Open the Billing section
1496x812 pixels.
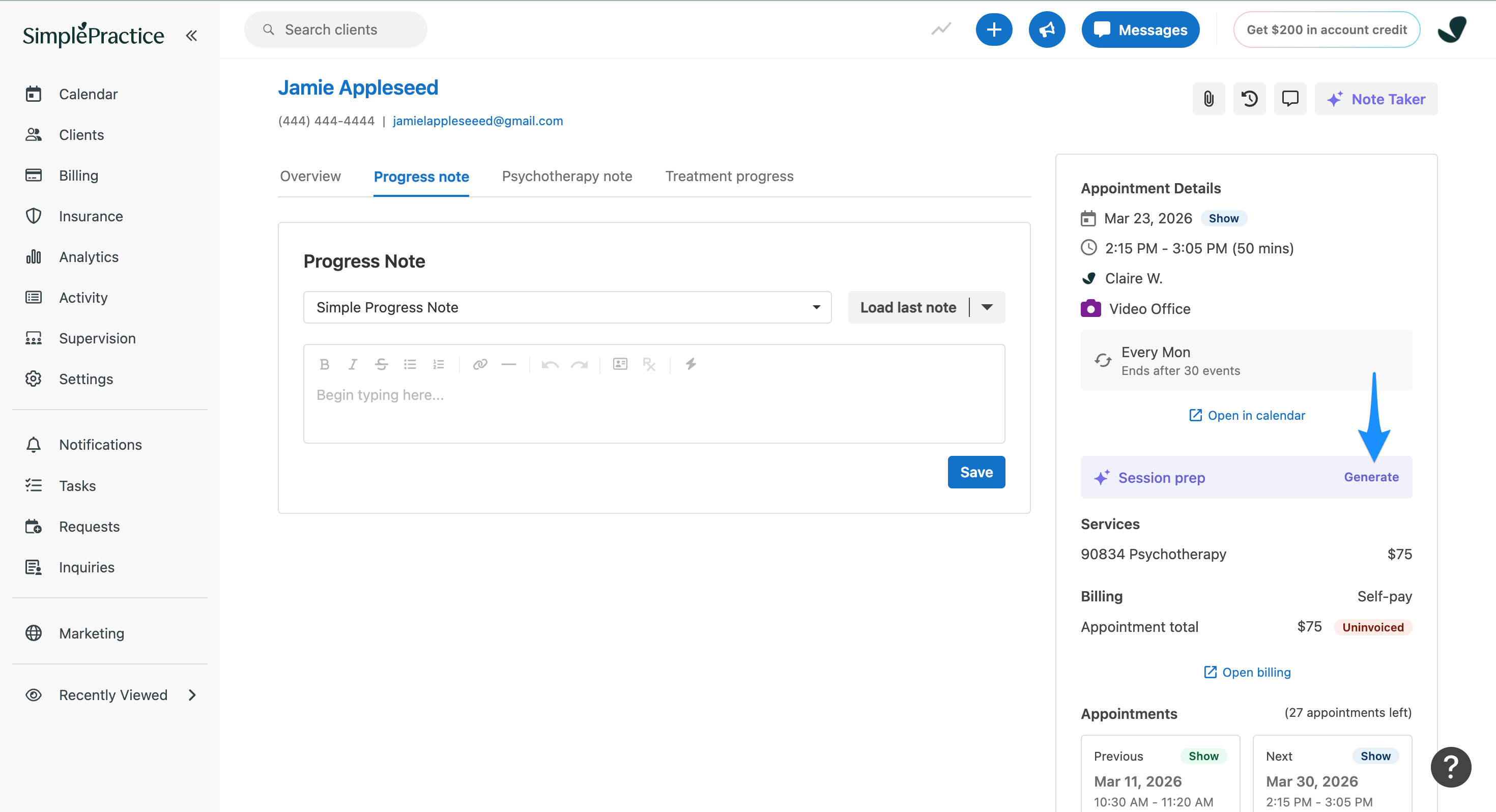click(78, 176)
